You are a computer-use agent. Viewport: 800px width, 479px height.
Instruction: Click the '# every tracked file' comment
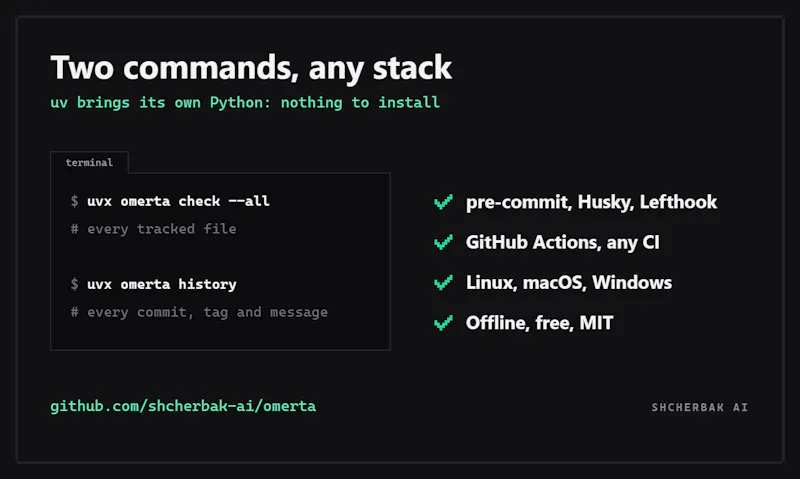coord(154,229)
